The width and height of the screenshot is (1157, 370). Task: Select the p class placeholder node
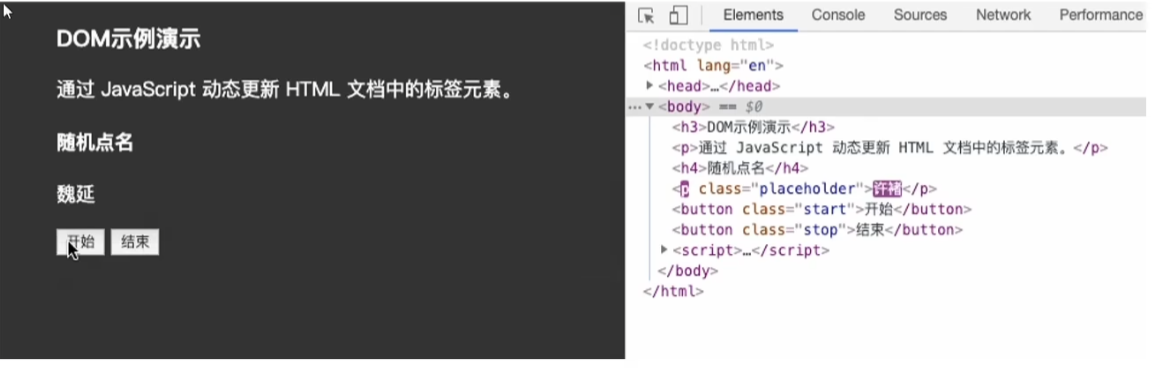(804, 188)
